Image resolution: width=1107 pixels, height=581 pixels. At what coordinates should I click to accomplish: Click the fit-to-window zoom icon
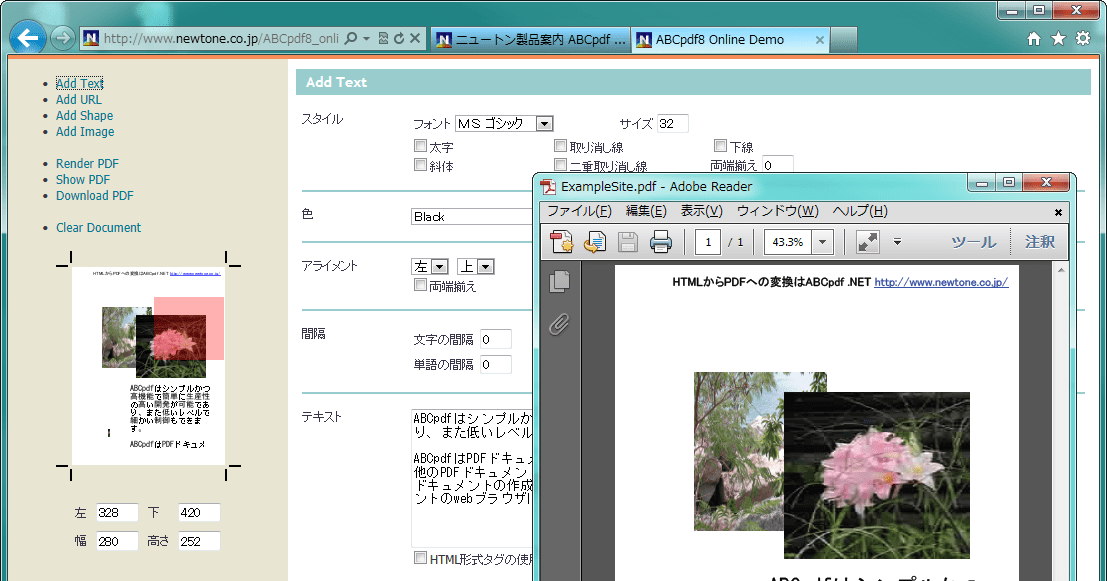pyautogui.click(x=866, y=241)
